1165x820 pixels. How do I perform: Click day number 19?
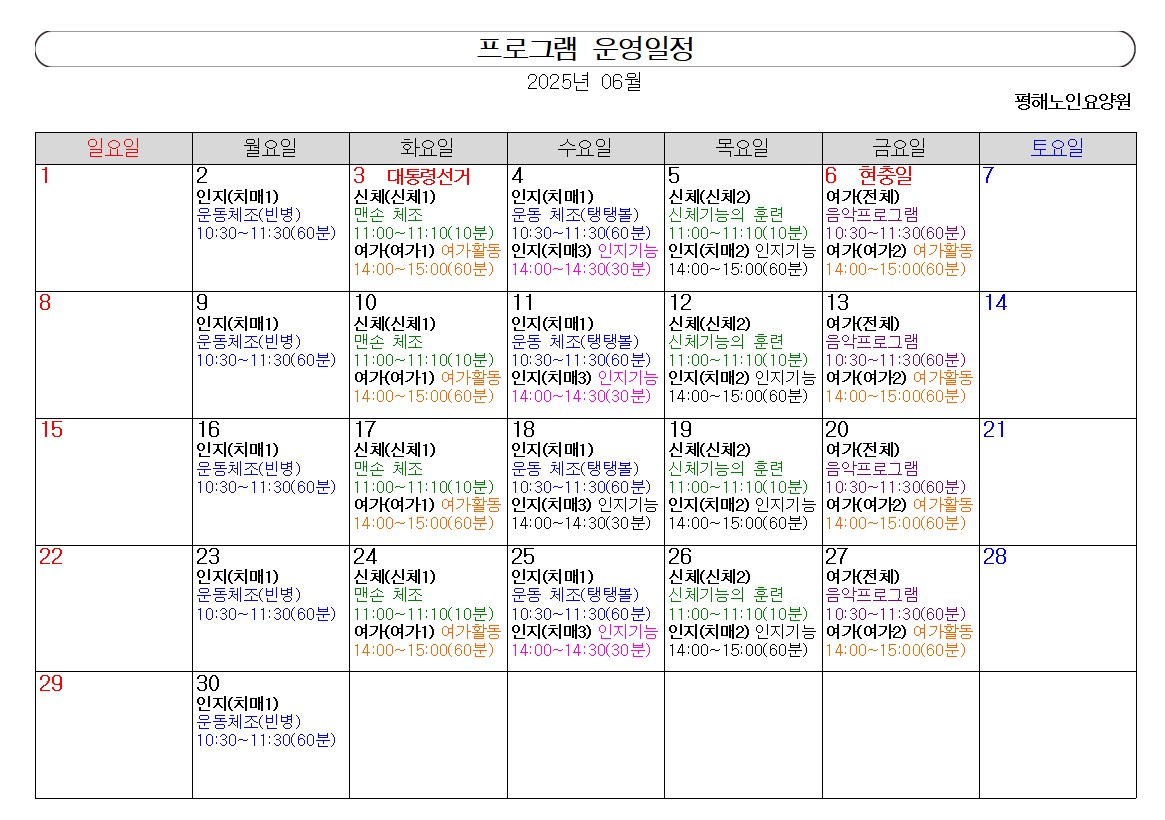[681, 429]
